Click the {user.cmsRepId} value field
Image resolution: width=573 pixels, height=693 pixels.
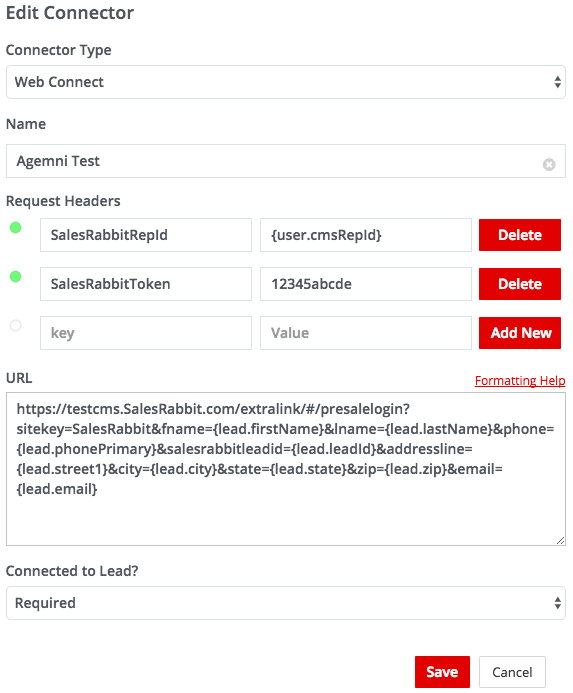(x=366, y=235)
